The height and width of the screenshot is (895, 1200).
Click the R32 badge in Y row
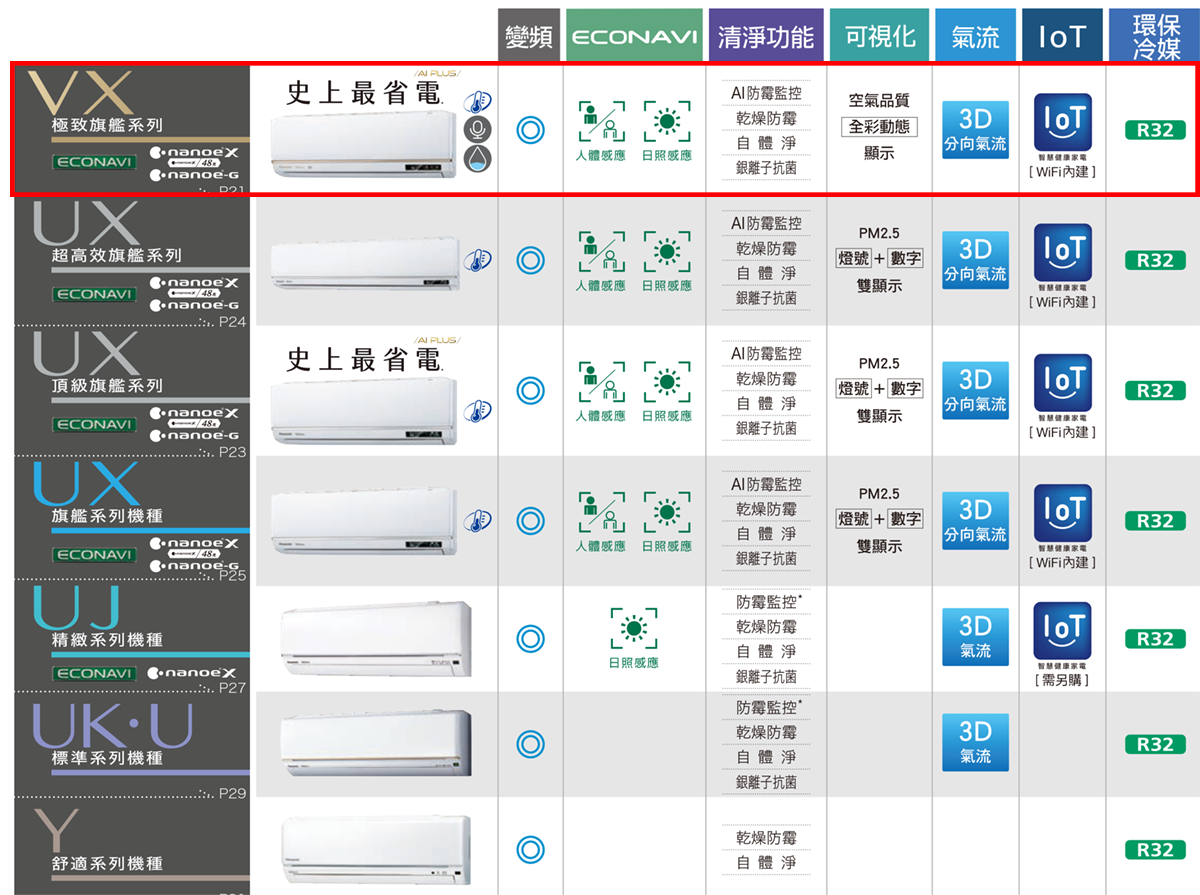tap(1154, 849)
